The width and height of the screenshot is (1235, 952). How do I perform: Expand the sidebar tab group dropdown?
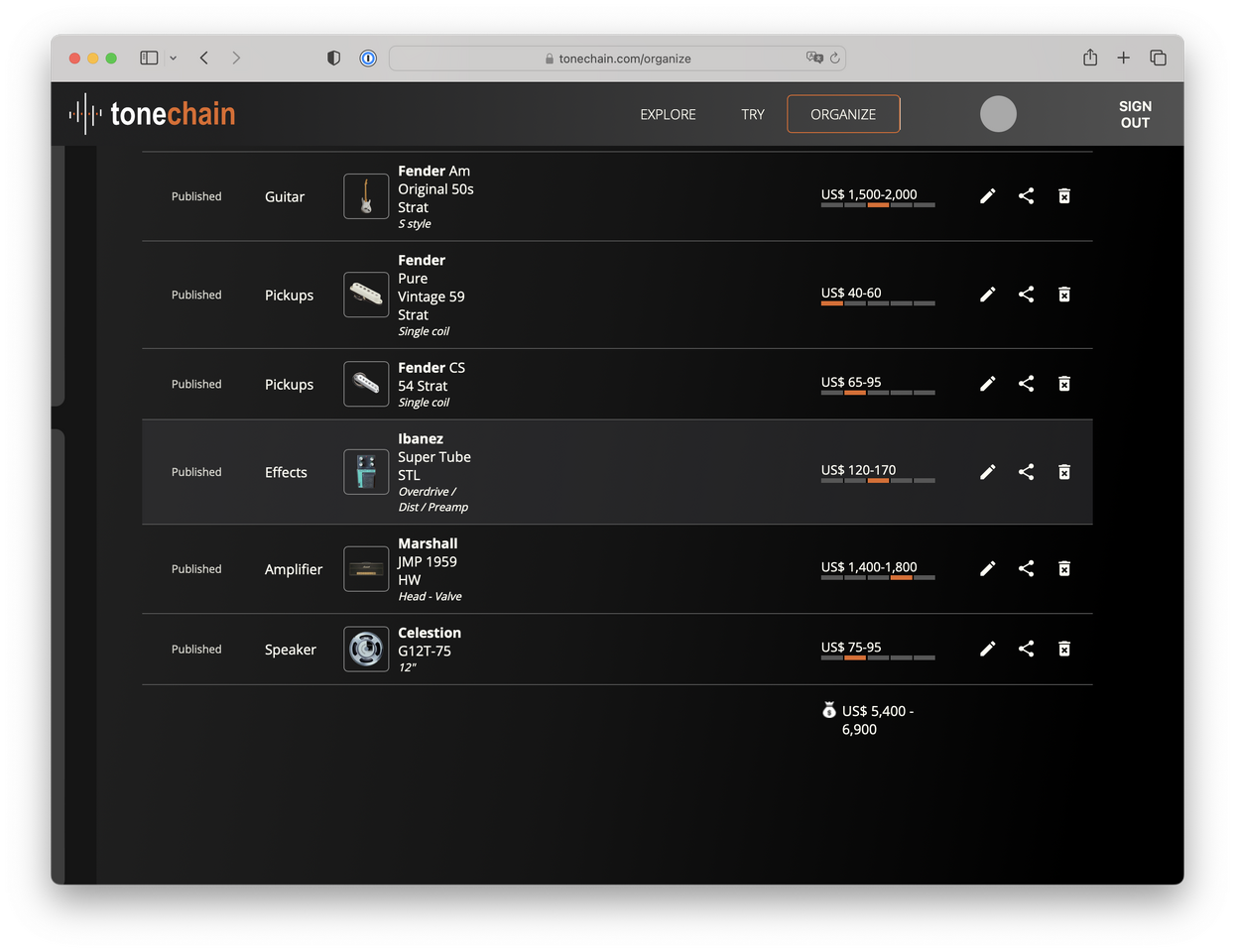pyautogui.click(x=173, y=59)
